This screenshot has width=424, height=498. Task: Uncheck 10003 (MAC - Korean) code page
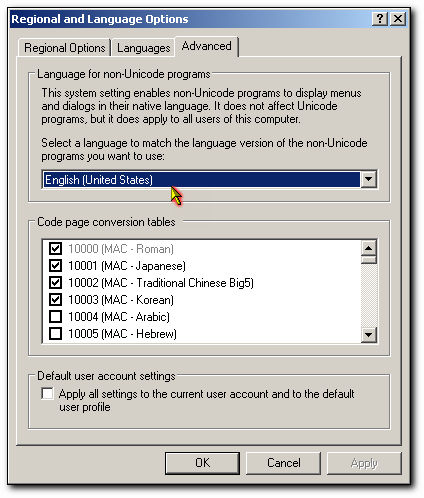pyautogui.click(x=55, y=300)
